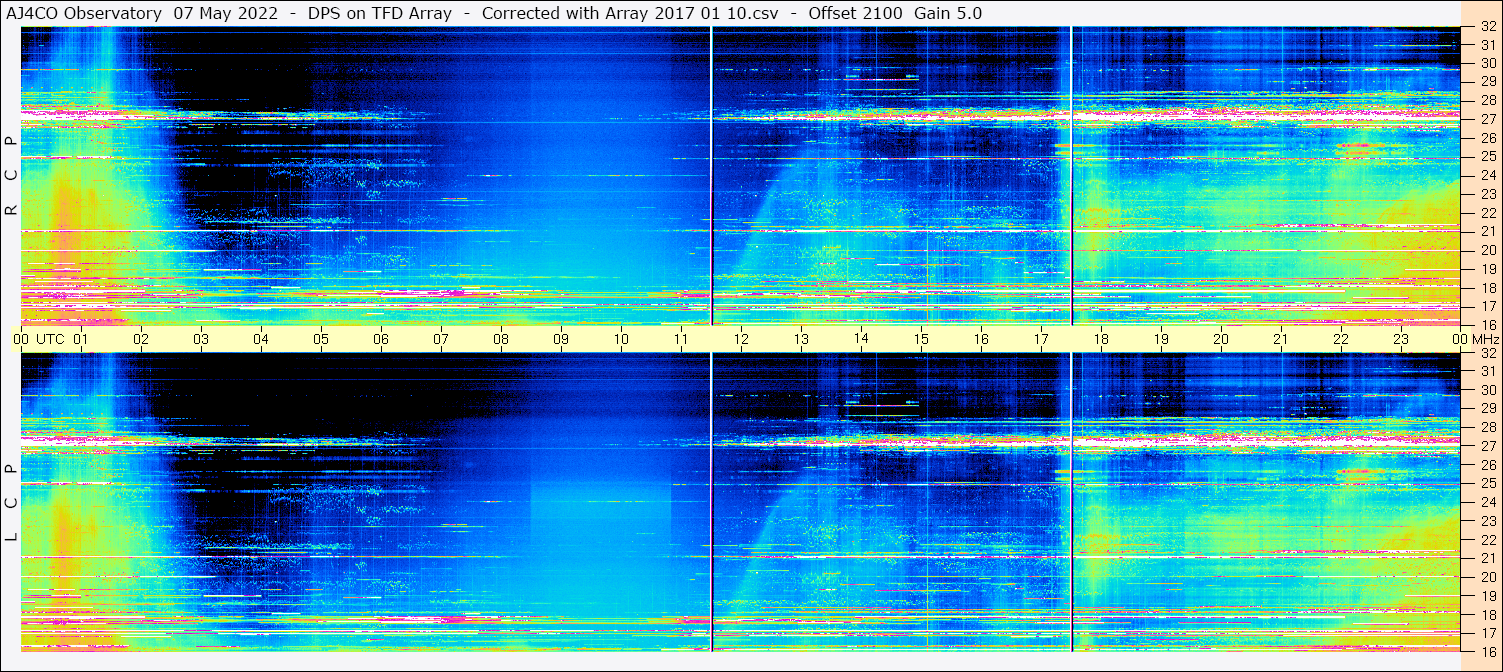Click the "03" hour marker
Viewport: 1503px width, 672px height.
(201, 339)
